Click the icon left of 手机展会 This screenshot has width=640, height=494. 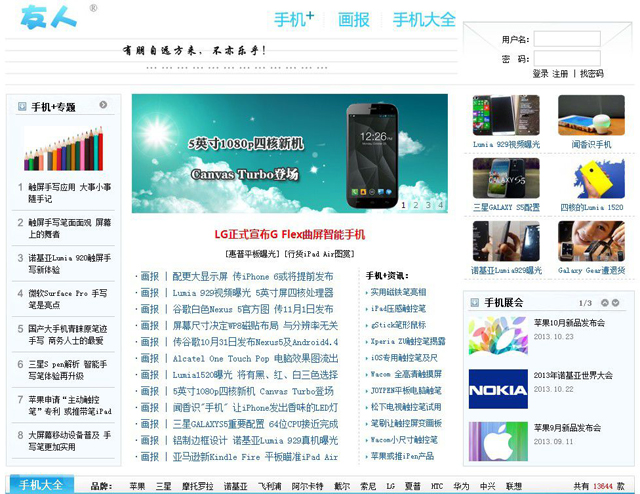coord(475,303)
